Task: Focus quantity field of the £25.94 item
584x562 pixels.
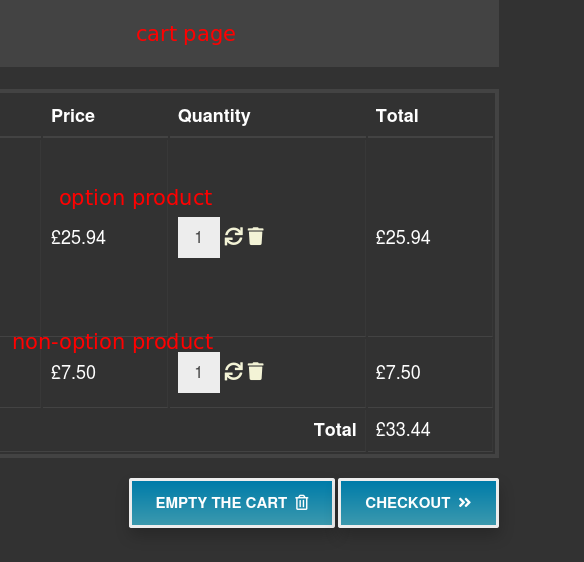Action: [x=199, y=237]
